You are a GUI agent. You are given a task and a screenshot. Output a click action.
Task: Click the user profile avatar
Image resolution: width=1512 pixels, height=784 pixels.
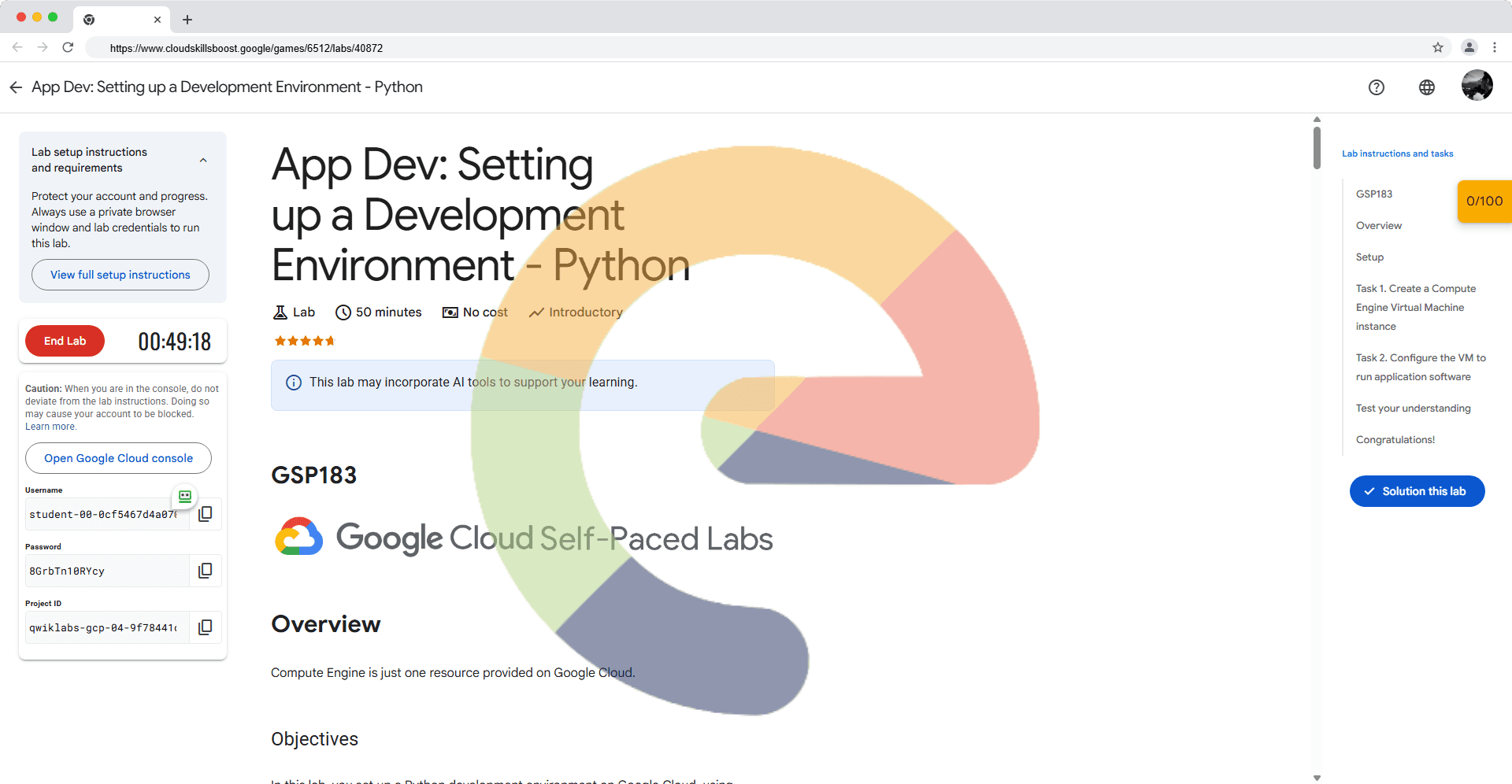click(x=1477, y=86)
